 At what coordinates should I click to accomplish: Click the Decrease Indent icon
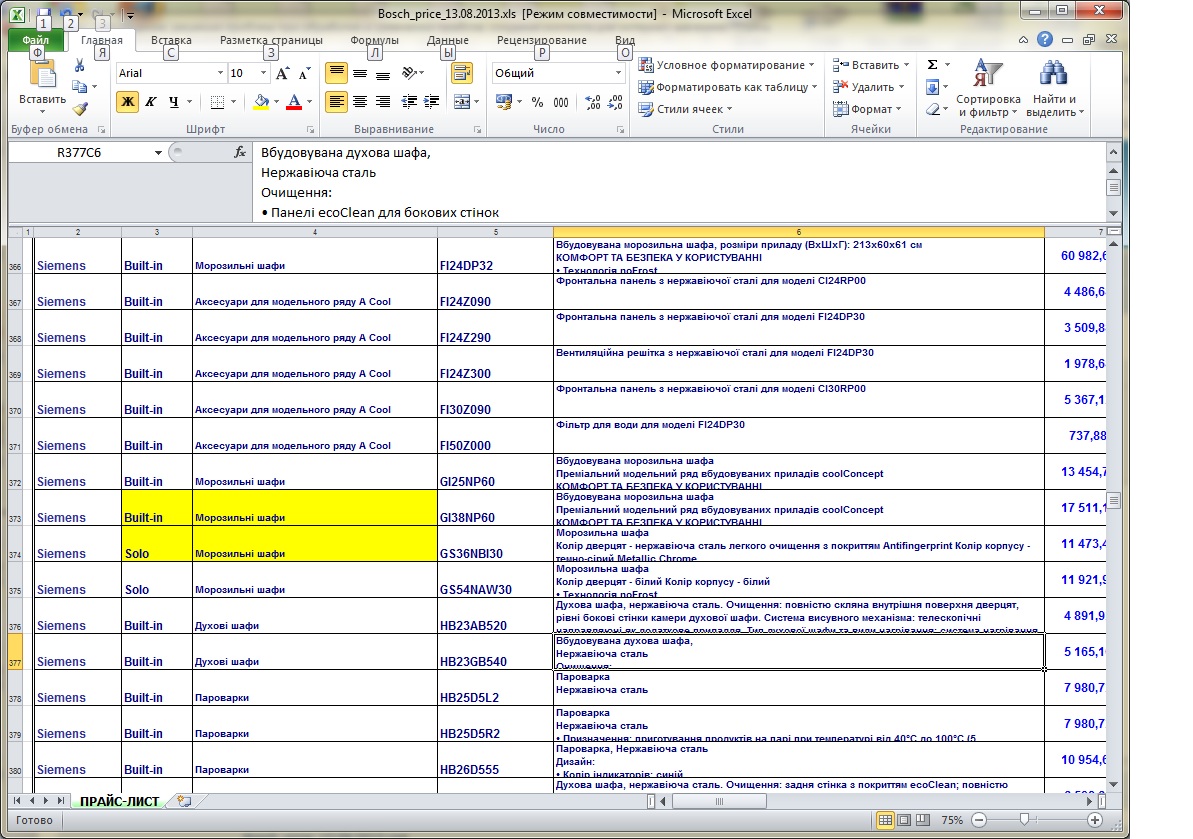point(409,101)
